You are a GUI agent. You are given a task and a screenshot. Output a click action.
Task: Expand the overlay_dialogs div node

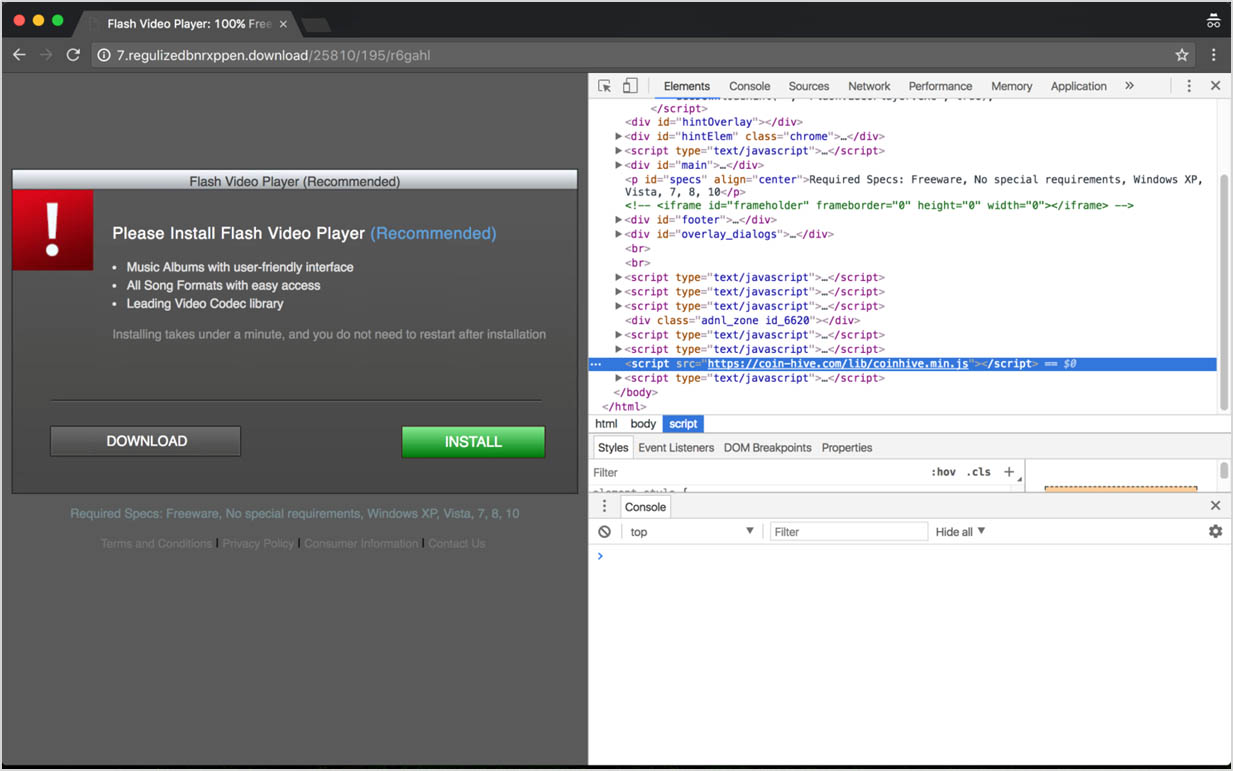click(x=619, y=234)
